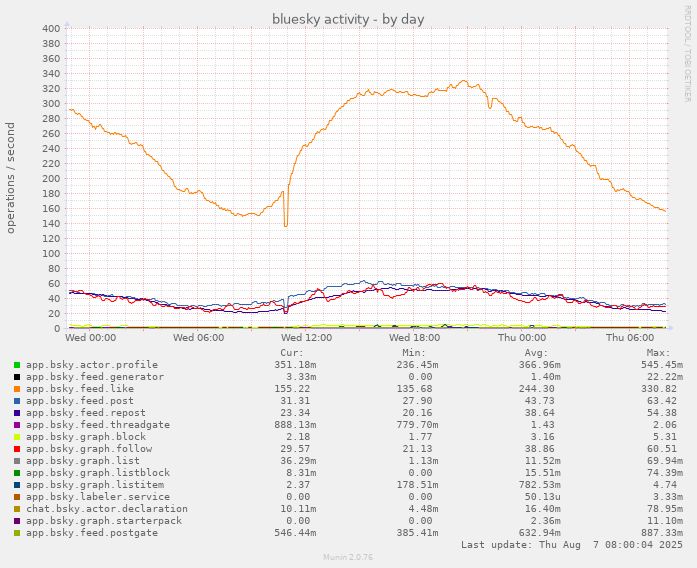Click the 400 y-axis tick label
Viewport: 697px width, 568px height.
point(51,29)
